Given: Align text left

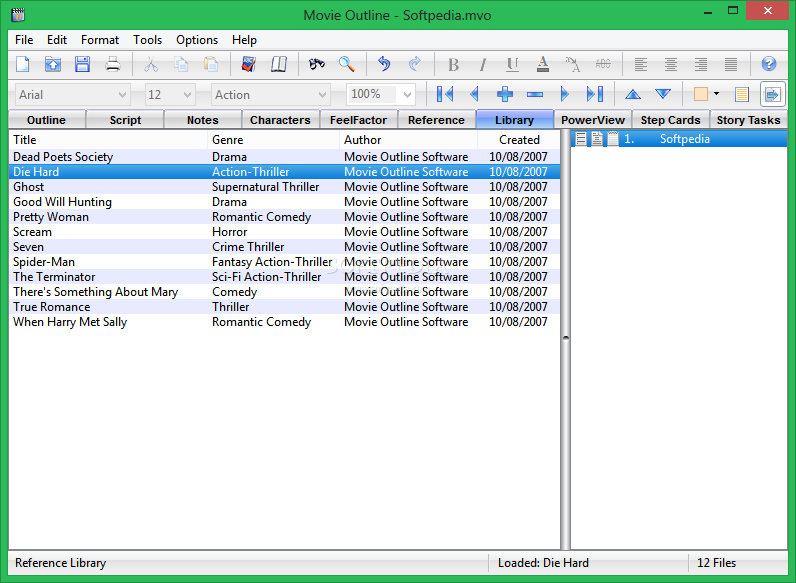Looking at the screenshot, I should pyautogui.click(x=641, y=64).
